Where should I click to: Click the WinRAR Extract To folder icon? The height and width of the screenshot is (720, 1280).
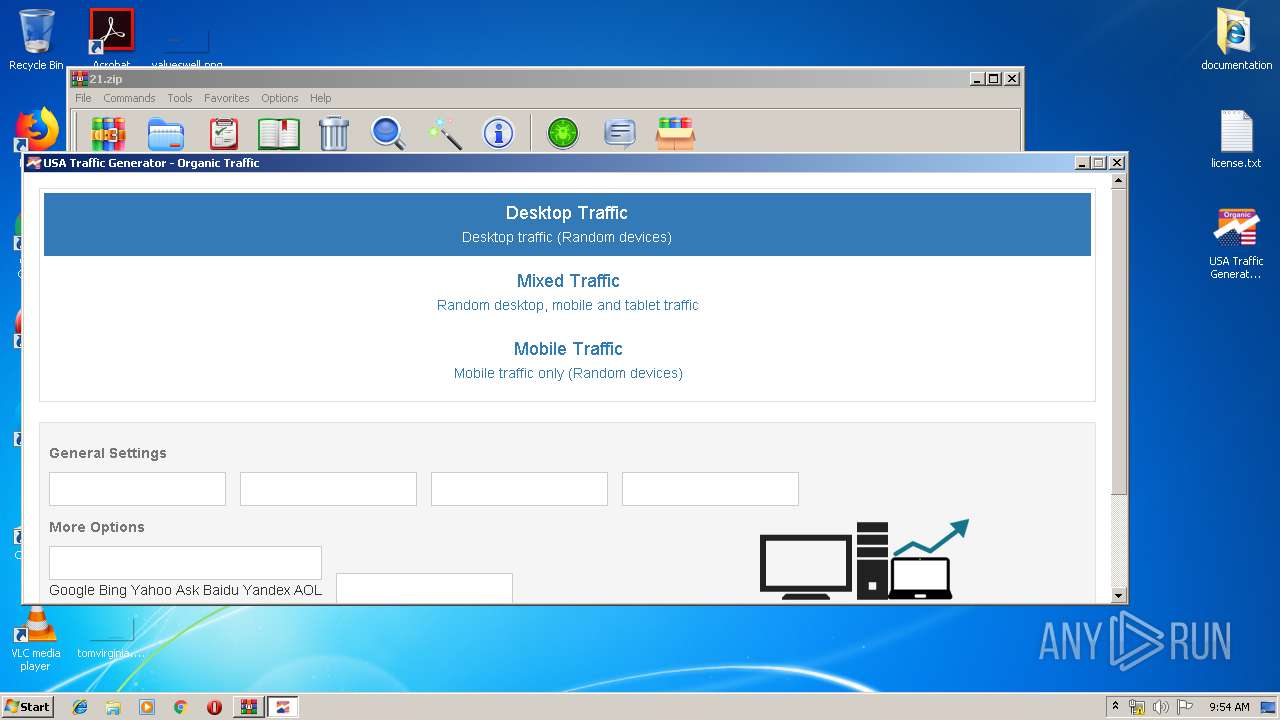166,133
